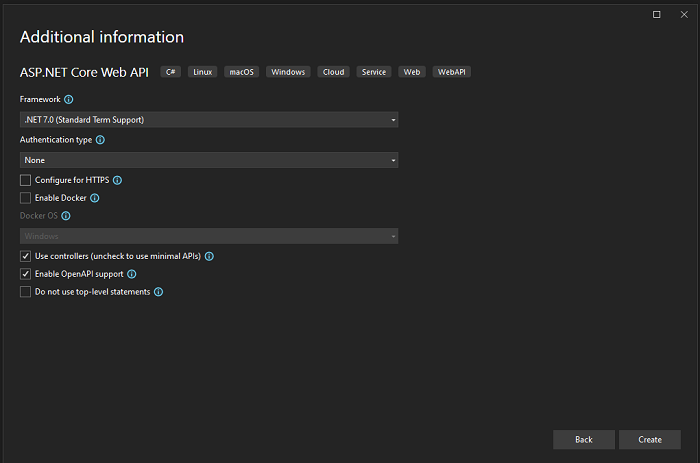Expand the Authentication type dropdown
The width and height of the screenshot is (700, 463).
pos(209,160)
